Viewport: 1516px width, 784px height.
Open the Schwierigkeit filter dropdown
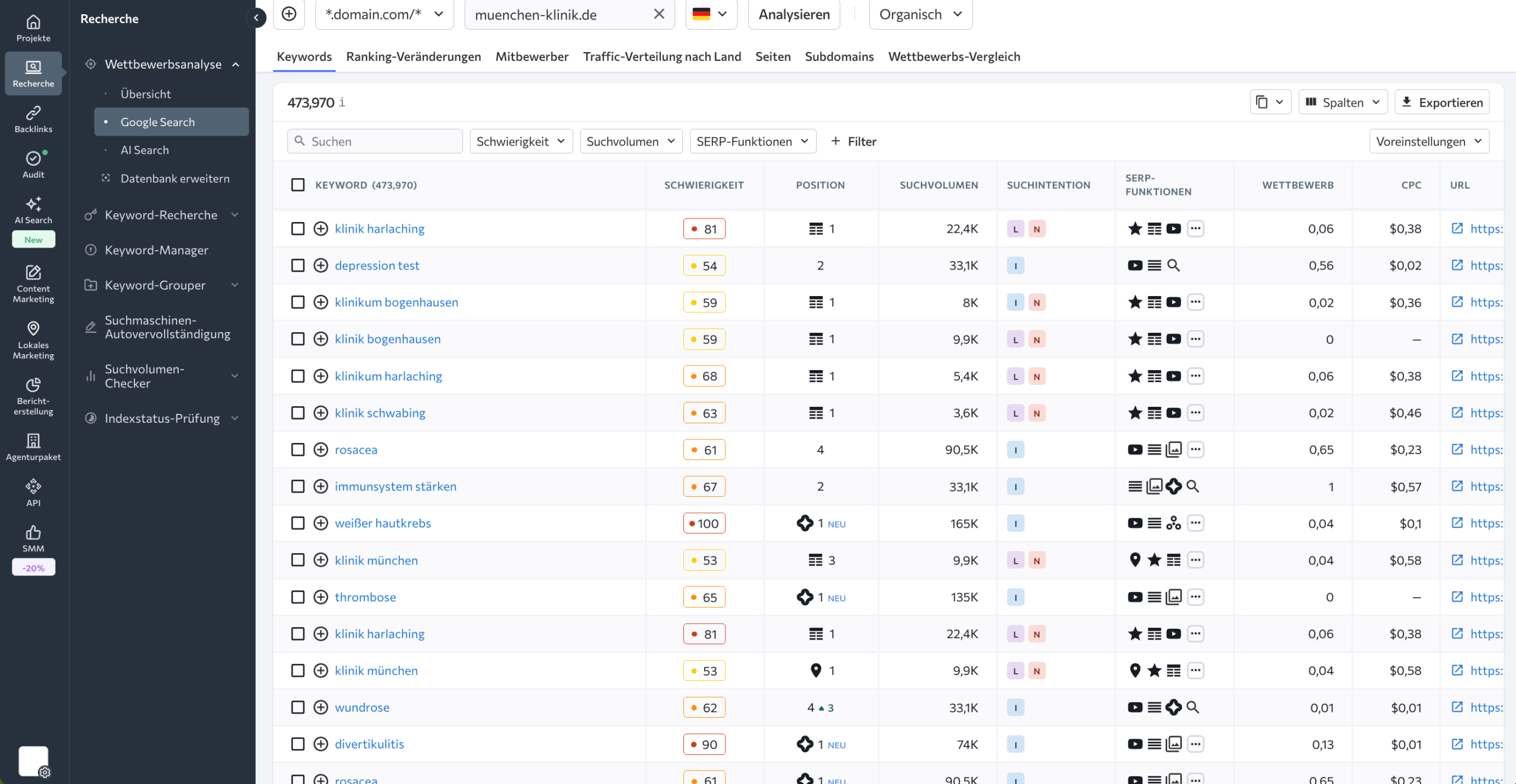[521, 141]
